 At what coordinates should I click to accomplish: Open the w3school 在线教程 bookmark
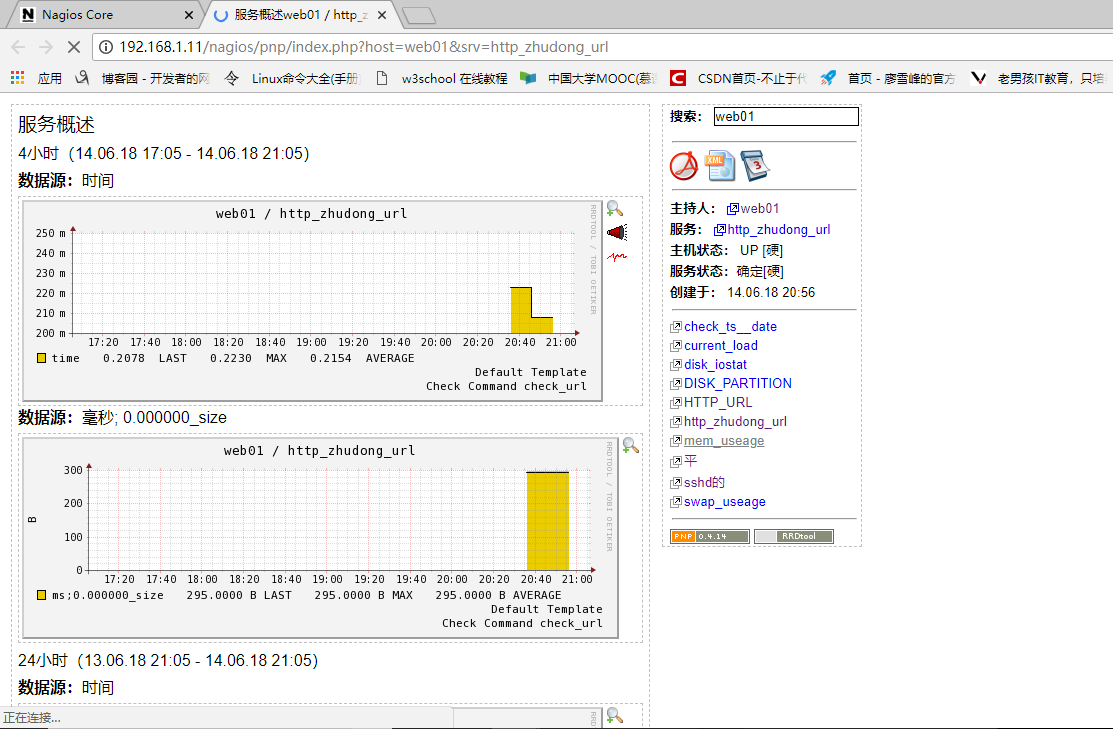pos(441,78)
